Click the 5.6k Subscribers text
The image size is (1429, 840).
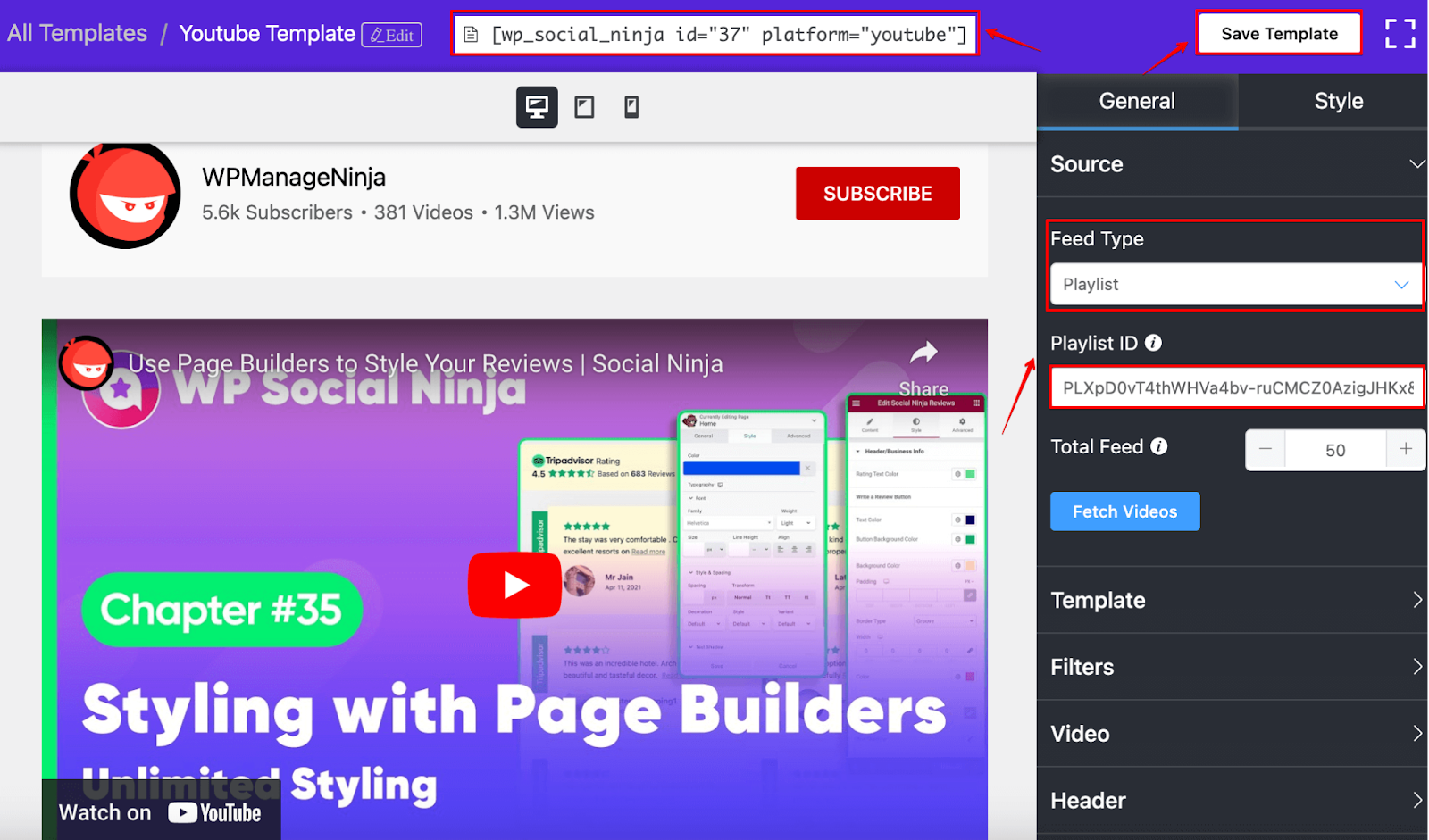(x=277, y=213)
